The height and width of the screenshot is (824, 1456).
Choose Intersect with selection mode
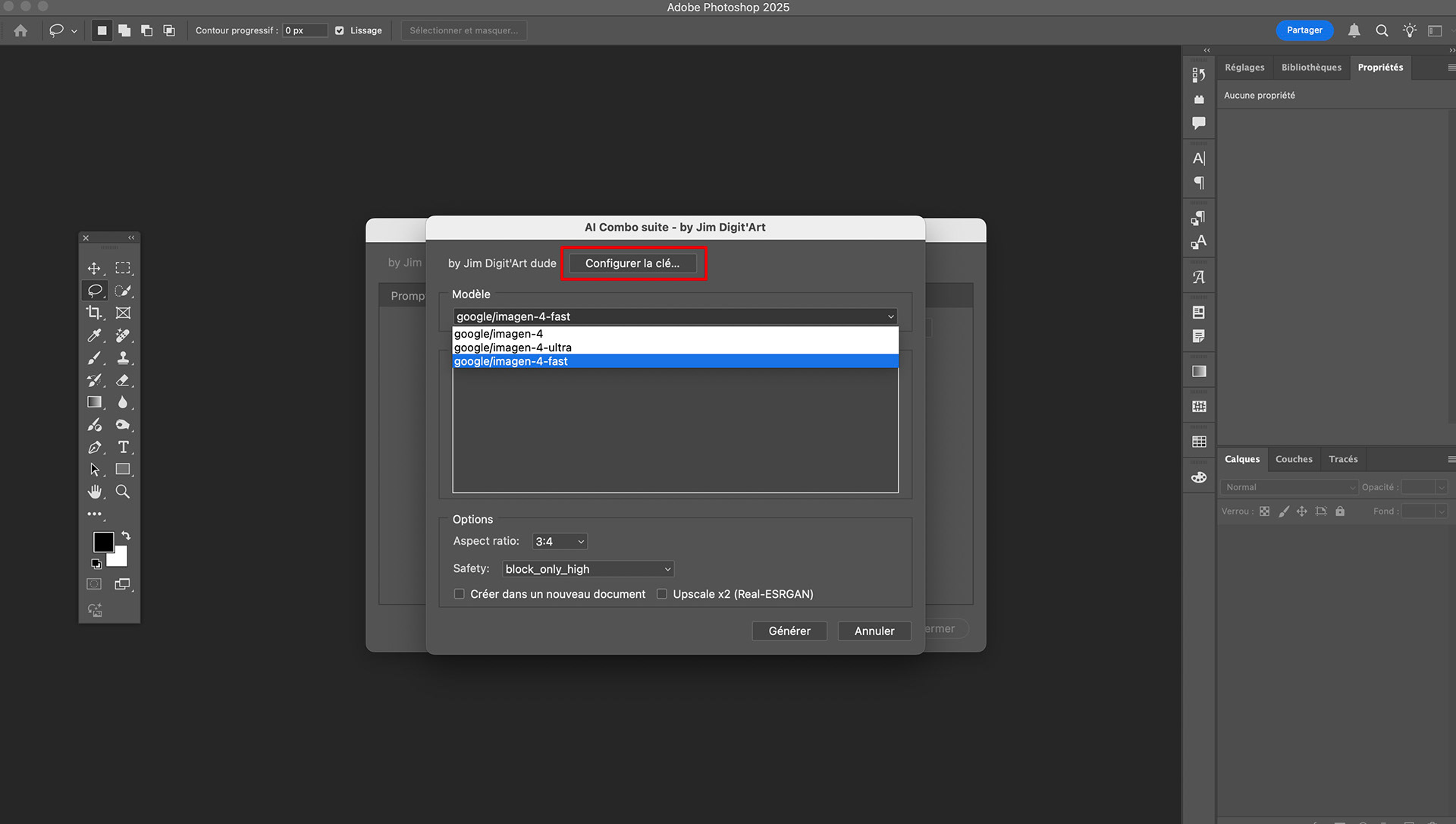[169, 30]
